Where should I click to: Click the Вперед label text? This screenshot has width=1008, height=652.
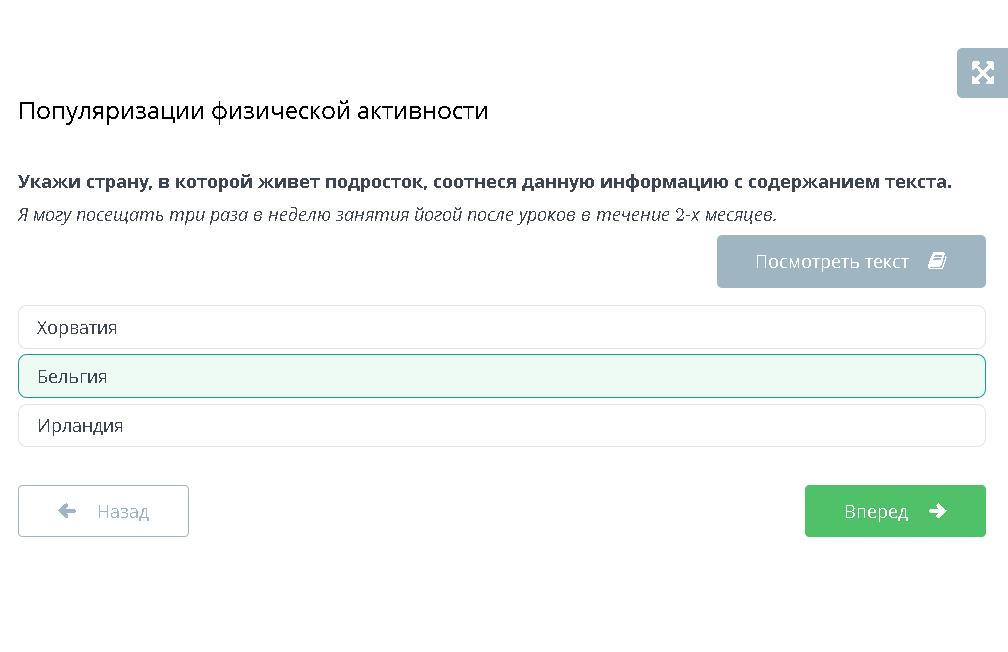tap(875, 512)
